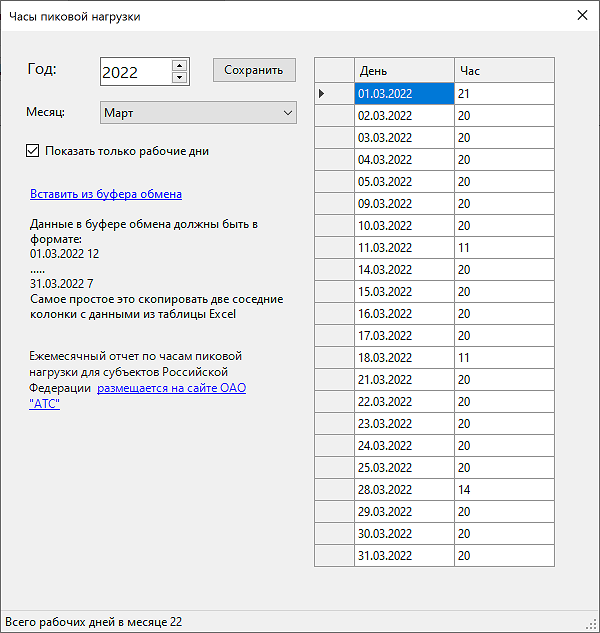The height and width of the screenshot is (633, 600).
Task: Select the date cell 31.03.2022
Action: point(405,556)
